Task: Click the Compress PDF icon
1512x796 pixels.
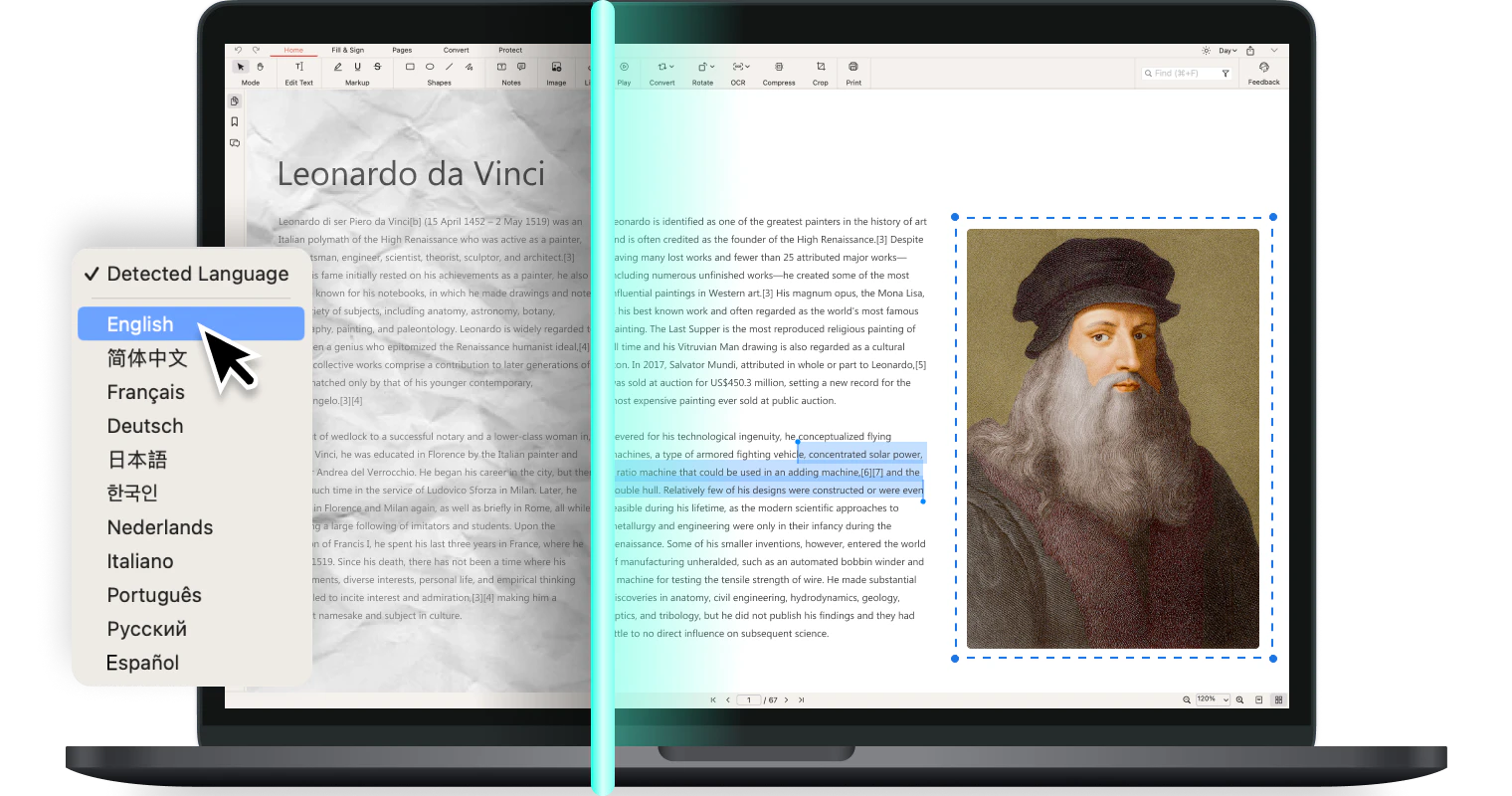Action: [x=779, y=67]
